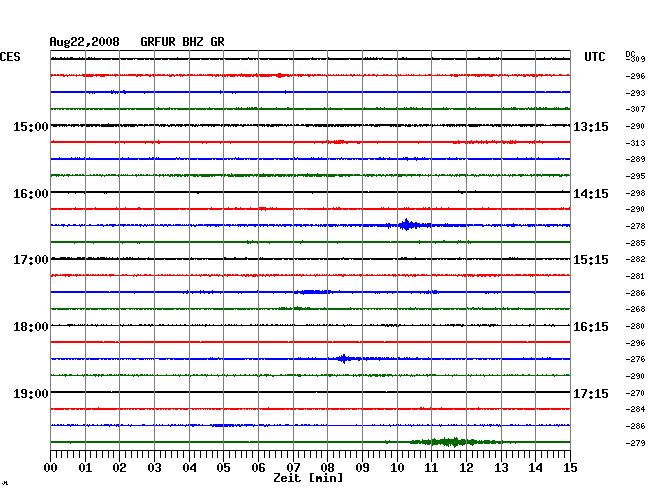Click the DC offset value -276

coord(635,359)
